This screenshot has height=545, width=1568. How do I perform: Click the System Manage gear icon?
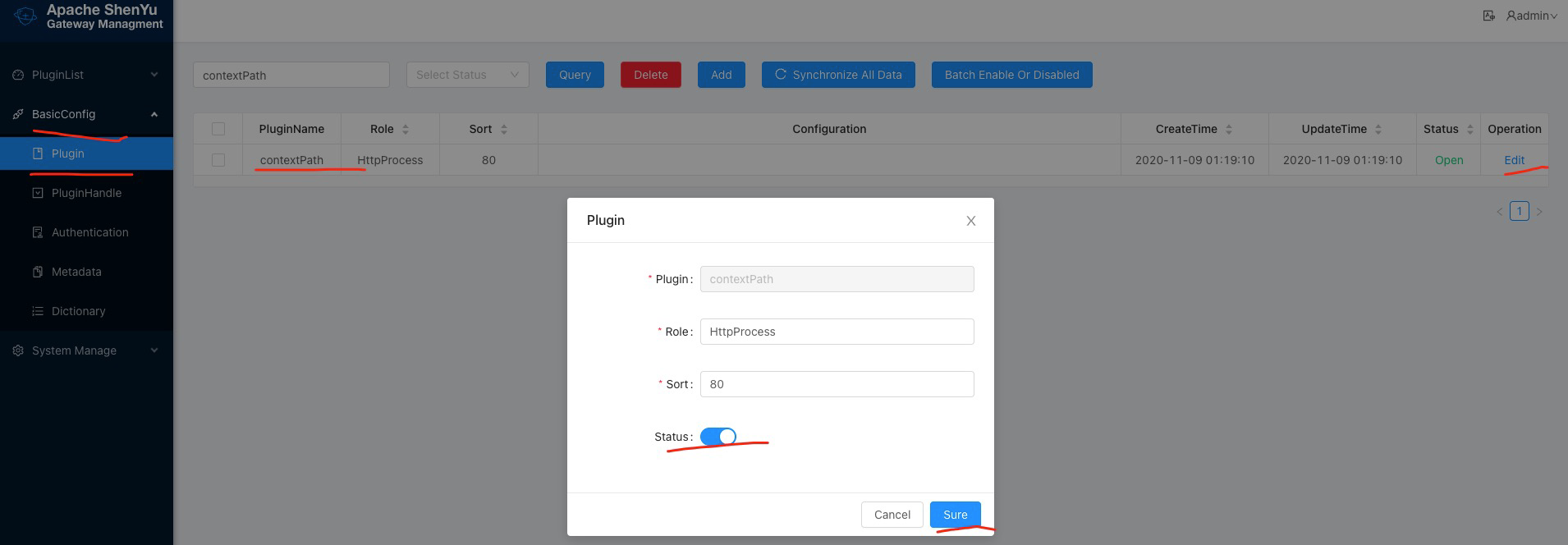click(18, 350)
